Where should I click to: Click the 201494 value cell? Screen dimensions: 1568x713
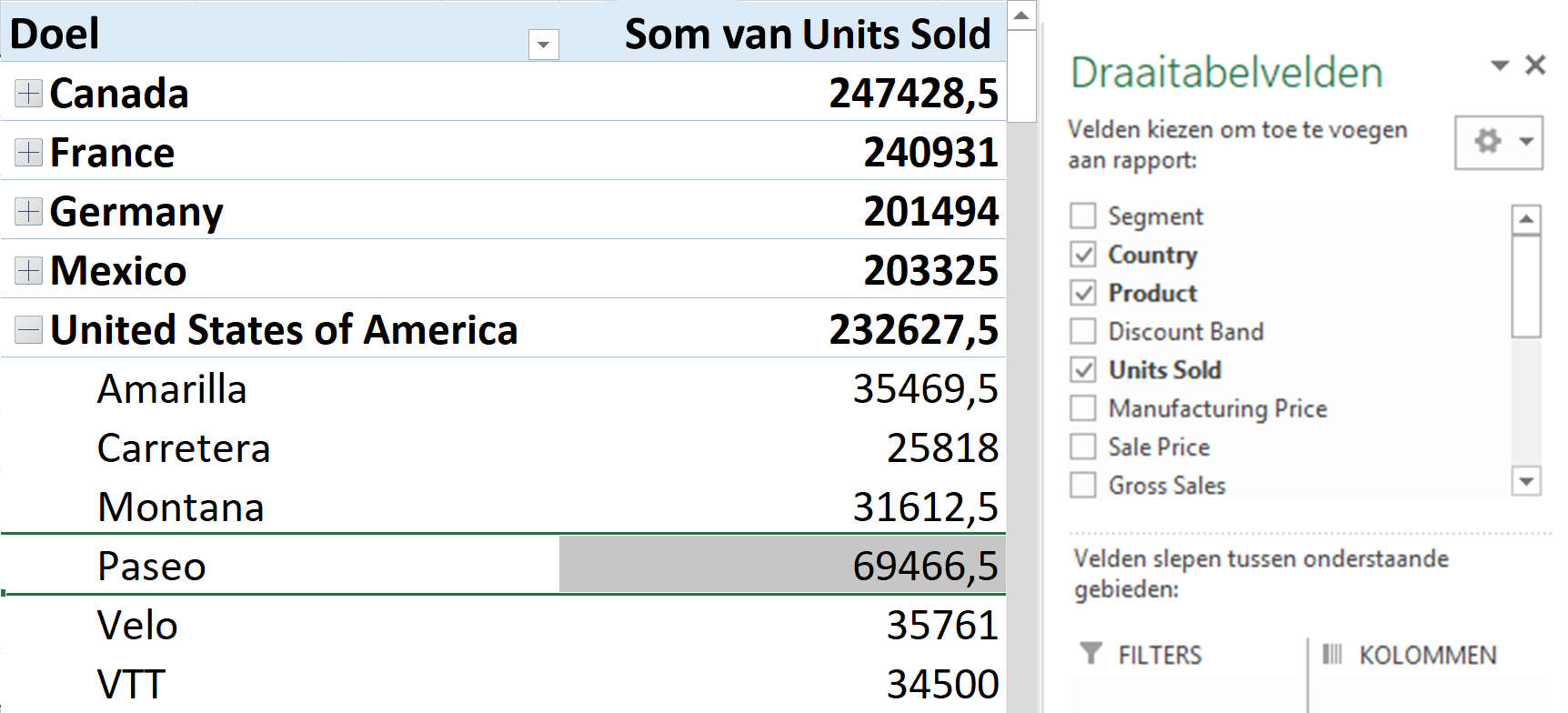point(783,211)
